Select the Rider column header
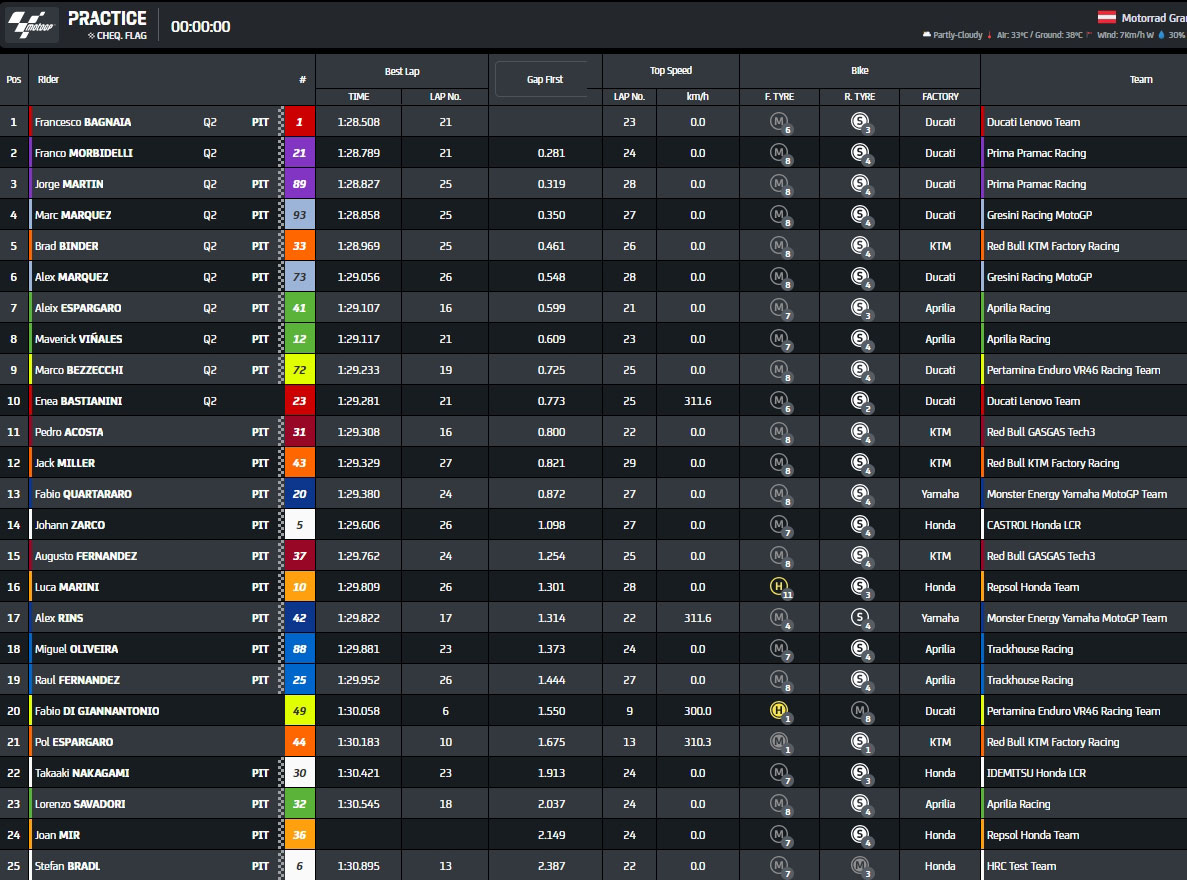 click(x=48, y=79)
